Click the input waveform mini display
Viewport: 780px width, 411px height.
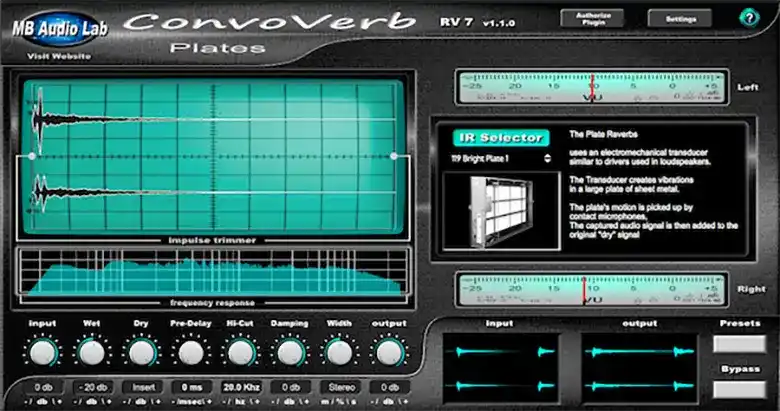(501, 368)
